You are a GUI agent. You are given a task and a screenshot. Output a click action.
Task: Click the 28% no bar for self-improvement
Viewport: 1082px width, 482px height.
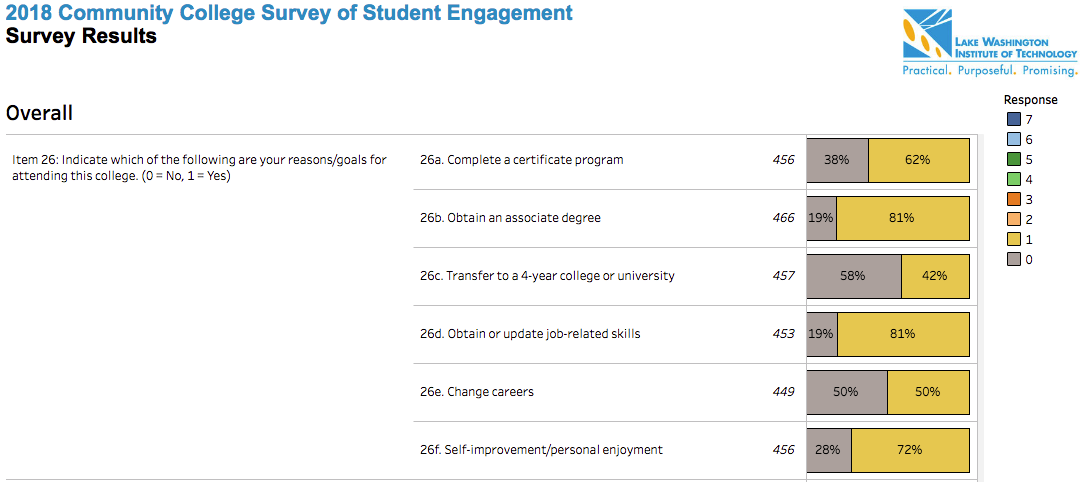(829, 450)
